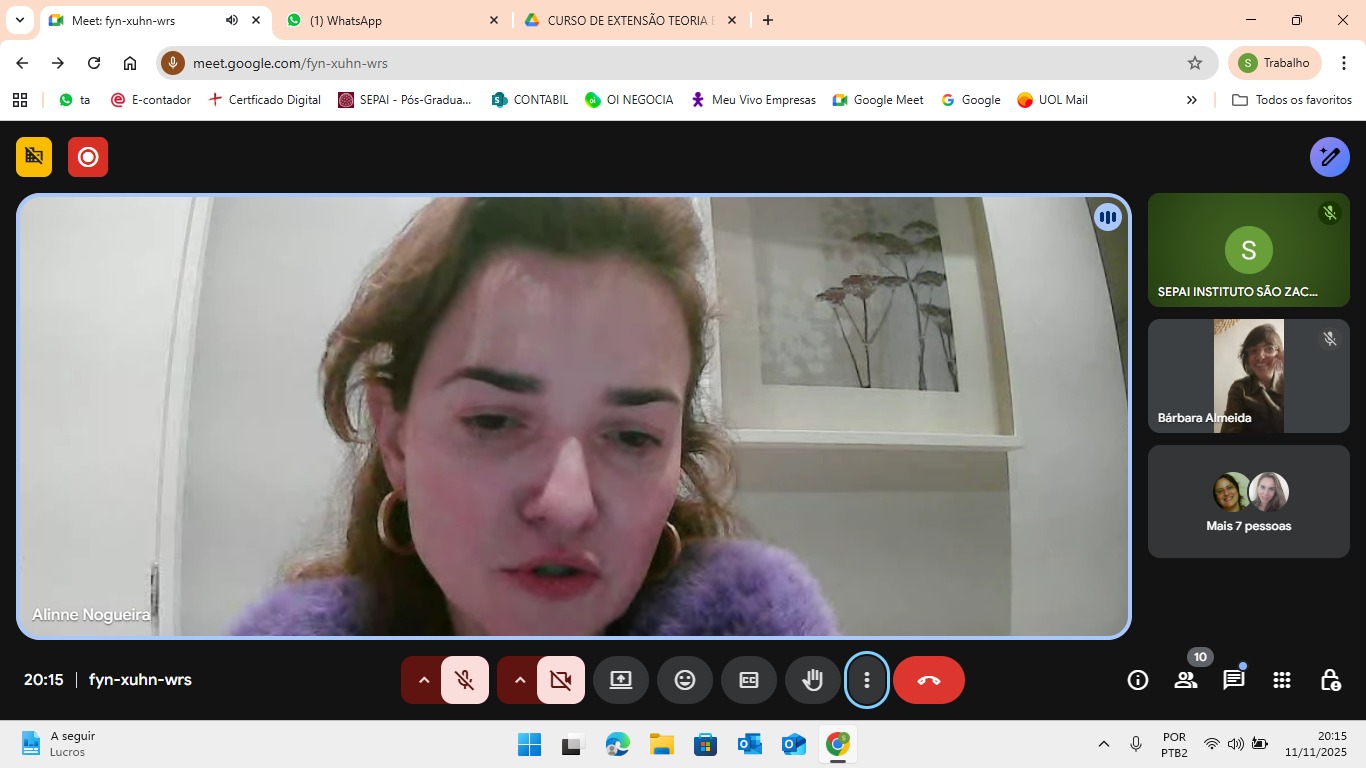Show the participants list icon
Image resolution: width=1366 pixels, height=768 pixels.
click(1185, 680)
